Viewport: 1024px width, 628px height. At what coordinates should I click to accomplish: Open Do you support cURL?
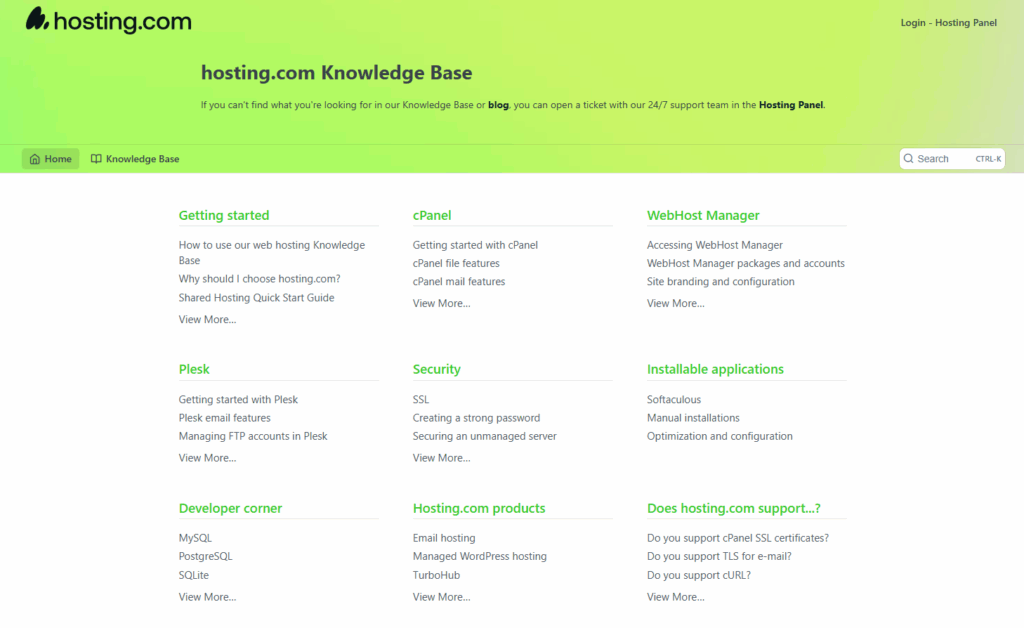point(698,575)
